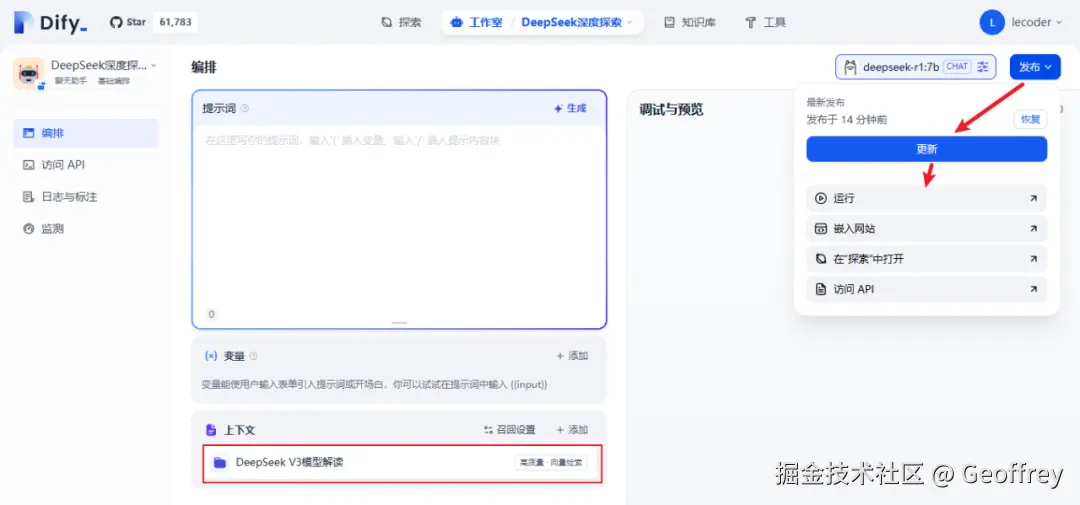Open the 探索 tab
The width and height of the screenshot is (1080, 505).
click(402, 22)
